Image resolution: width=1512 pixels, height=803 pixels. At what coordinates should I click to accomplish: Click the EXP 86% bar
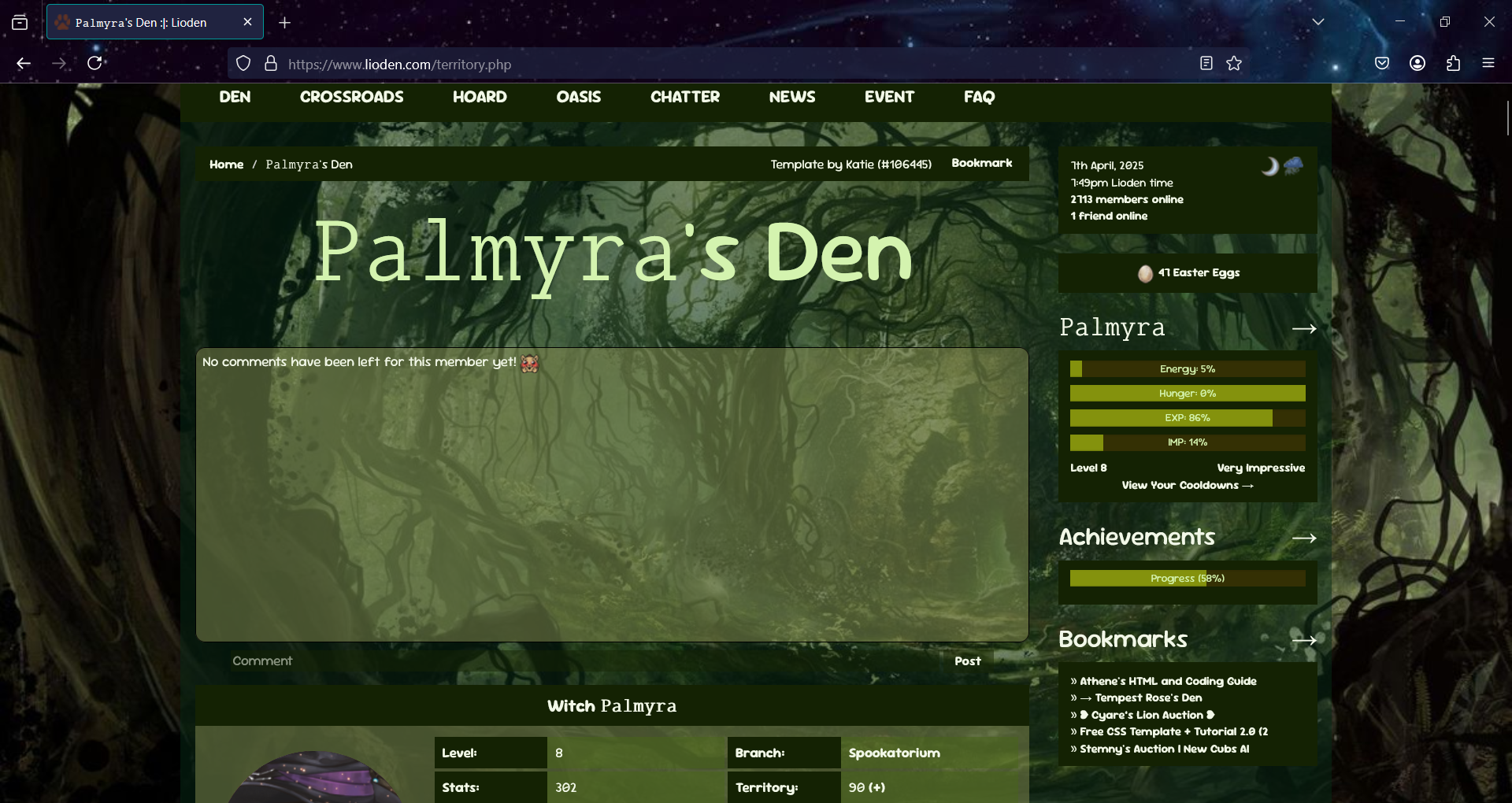1188,417
